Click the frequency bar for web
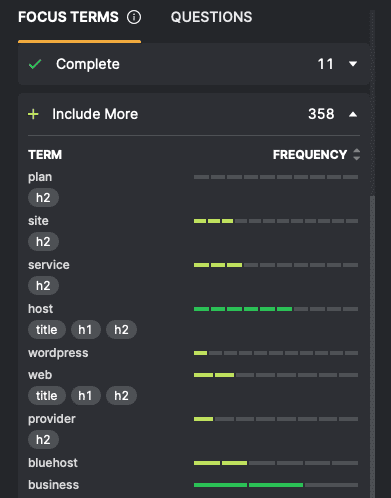The height and width of the screenshot is (498, 391). coord(276,375)
